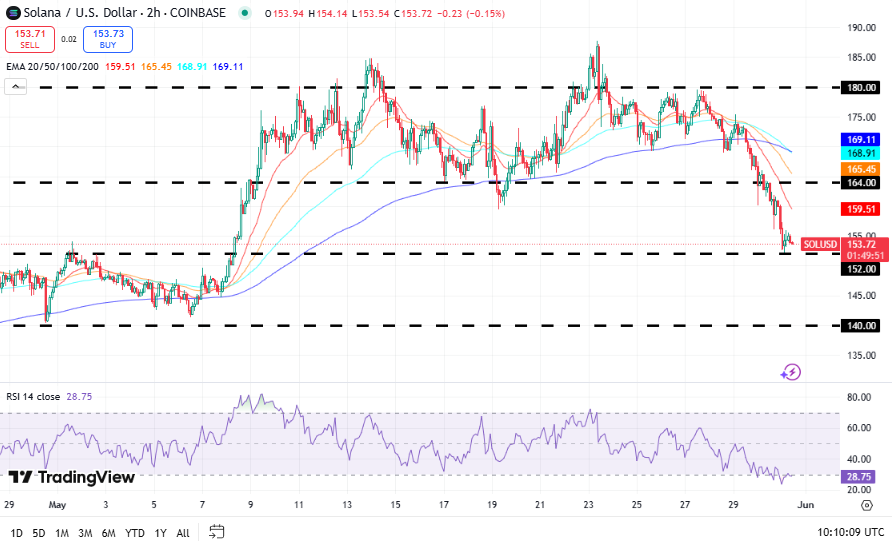The image size is (892, 543).
Task: Click the 164.00 price level label
Action: (861, 183)
